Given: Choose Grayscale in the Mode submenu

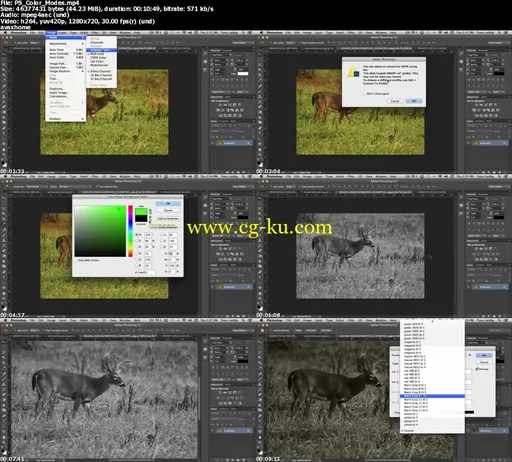Looking at the screenshot, I should click(x=101, y=42).
